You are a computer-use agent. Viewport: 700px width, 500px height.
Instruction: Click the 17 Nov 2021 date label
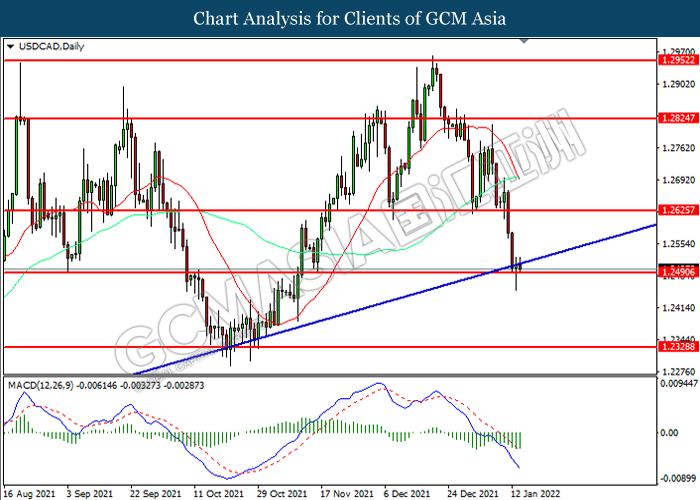pos(346,494)
